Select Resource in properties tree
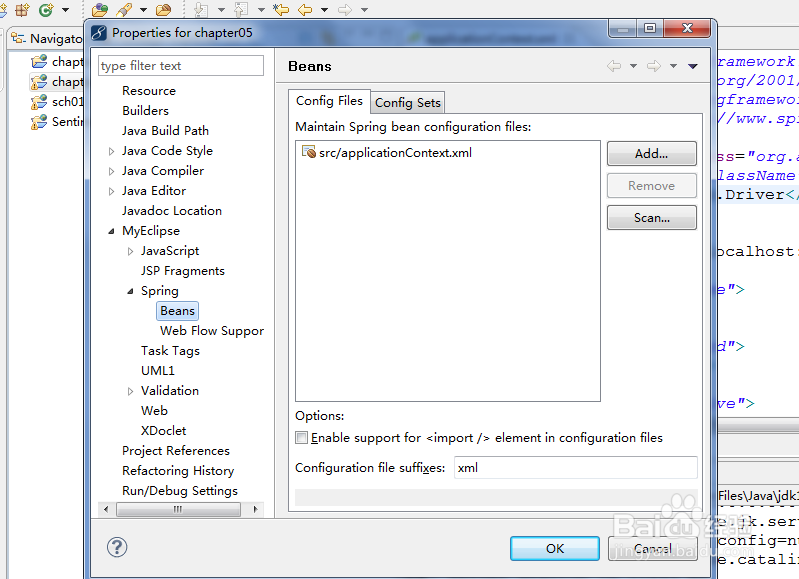Image resolution: width=799 pixels, height=579 pixels. (149, 91)
